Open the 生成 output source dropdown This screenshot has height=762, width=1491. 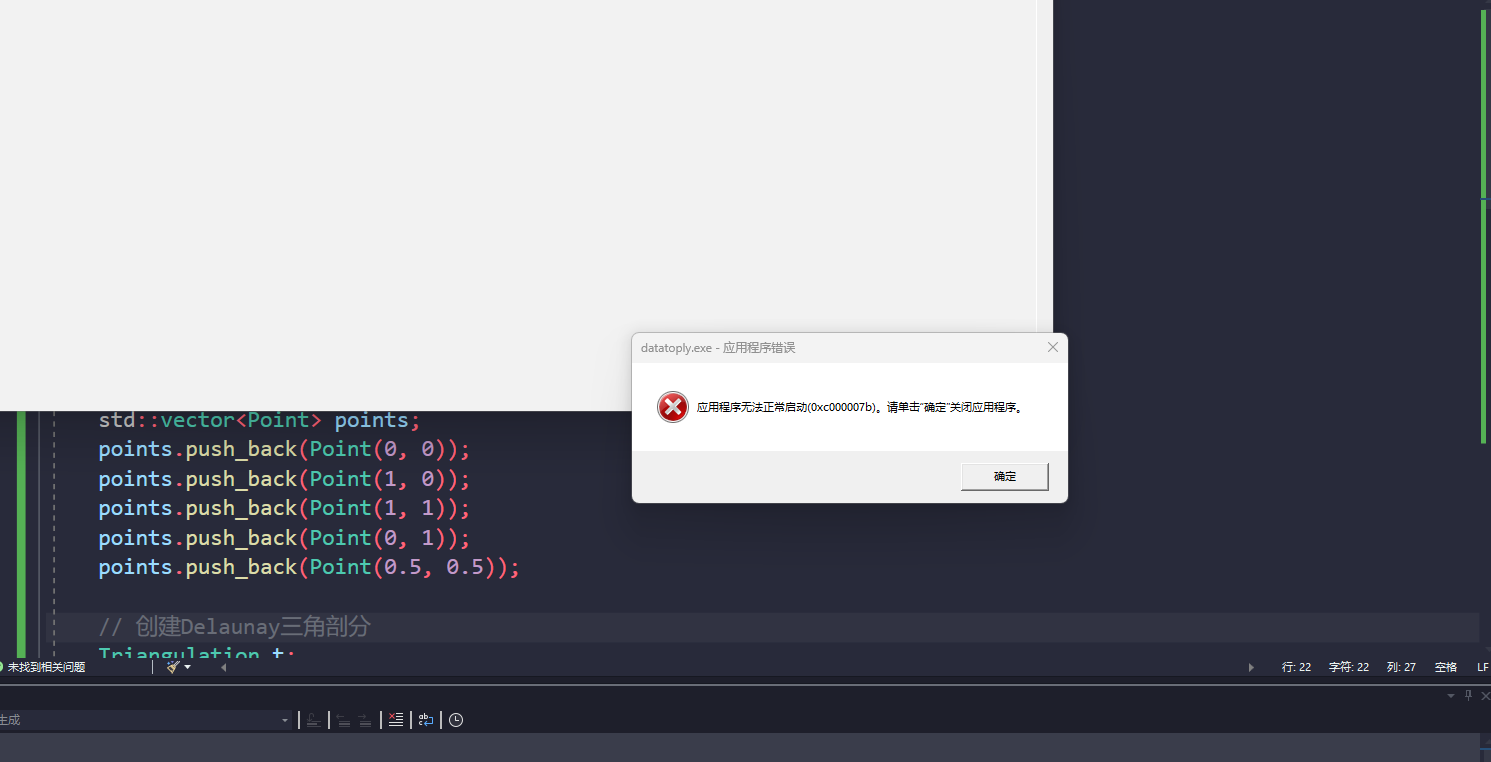(x=145, y=720)
